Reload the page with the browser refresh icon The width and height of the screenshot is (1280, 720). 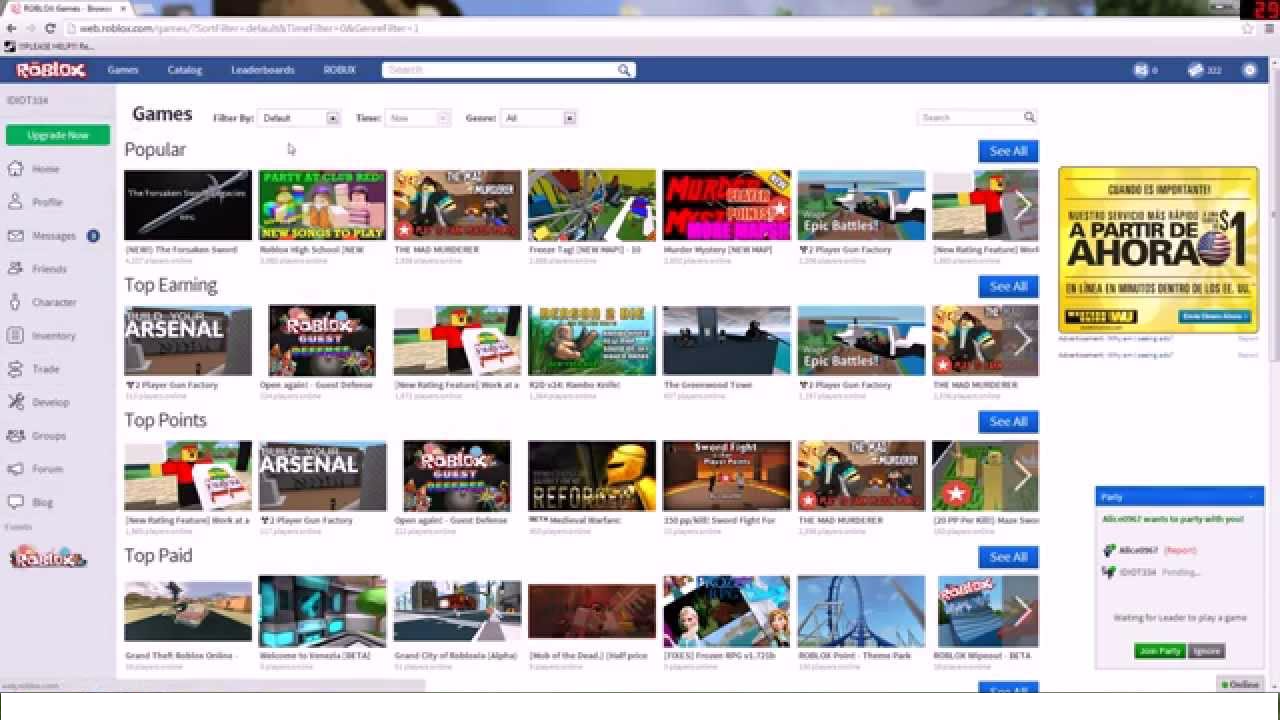pos(49,28)
